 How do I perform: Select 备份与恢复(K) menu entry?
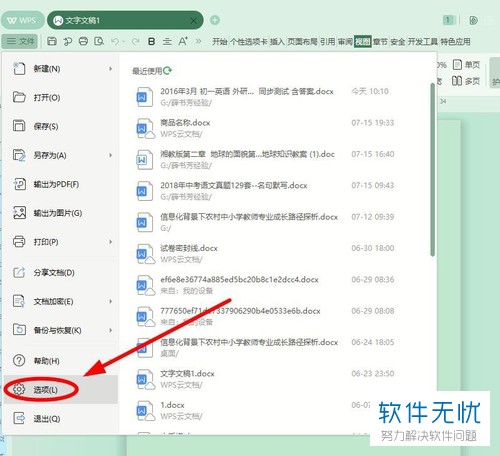click(x=61, y=330)
